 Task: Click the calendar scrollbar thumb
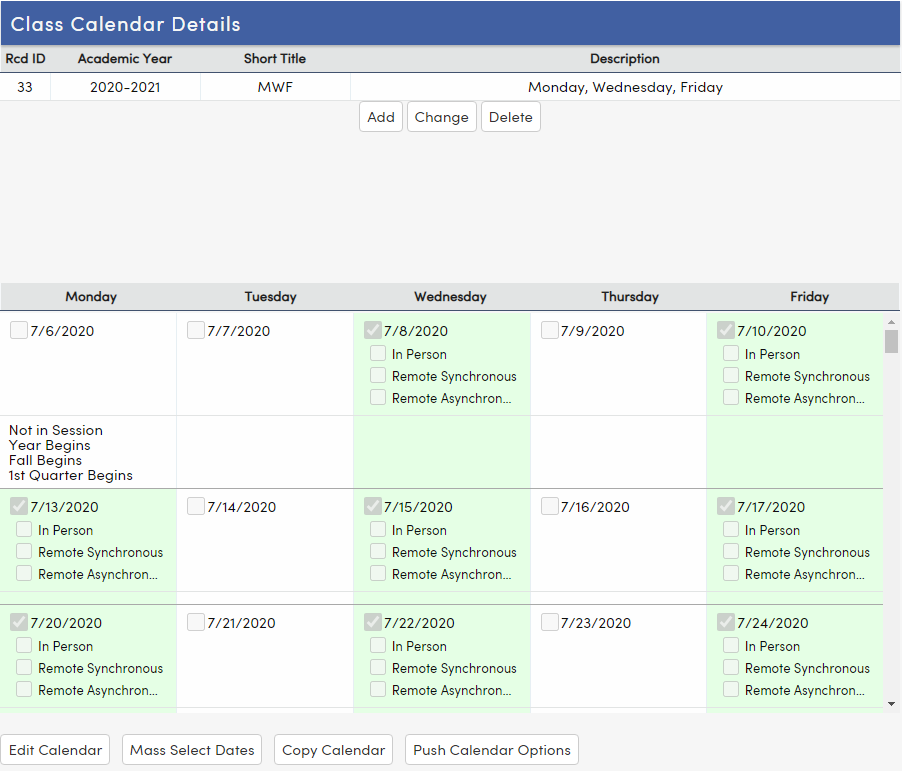[891, 341]
